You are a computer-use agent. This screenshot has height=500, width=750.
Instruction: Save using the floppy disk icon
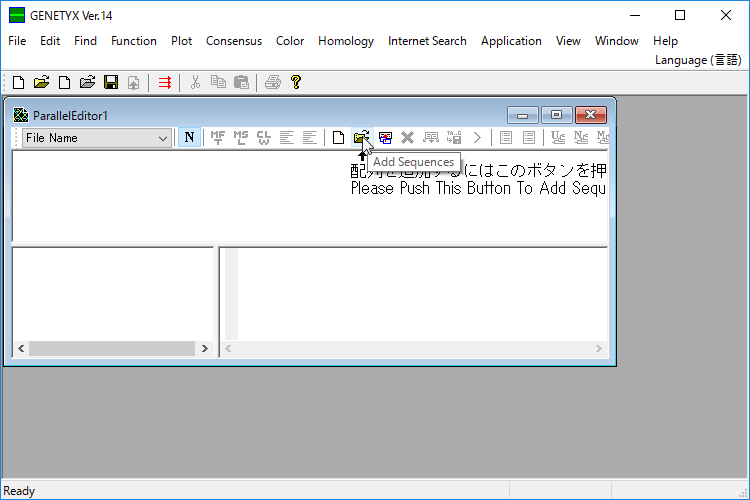111,82
